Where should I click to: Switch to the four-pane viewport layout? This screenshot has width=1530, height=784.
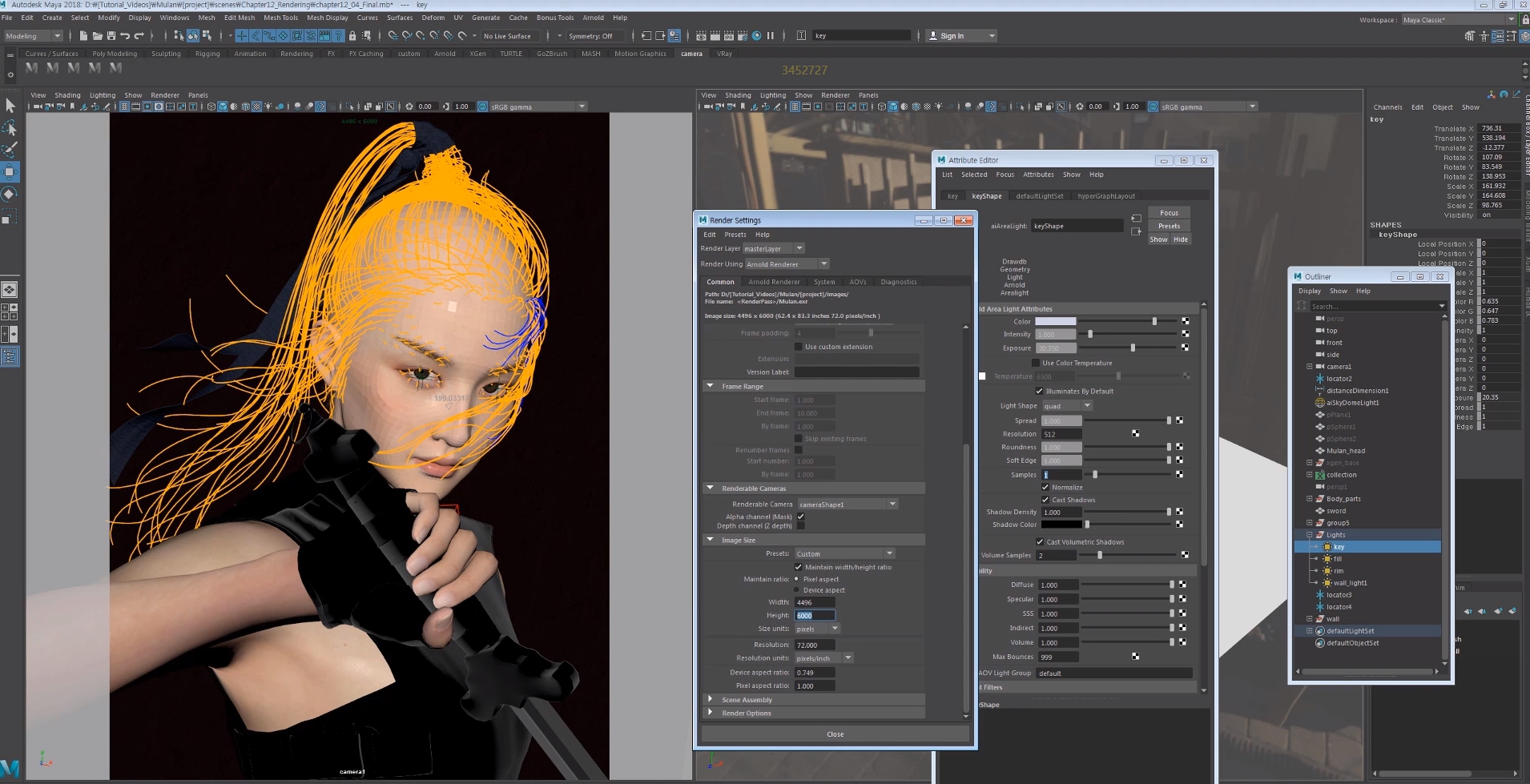(x=10, y=312)
